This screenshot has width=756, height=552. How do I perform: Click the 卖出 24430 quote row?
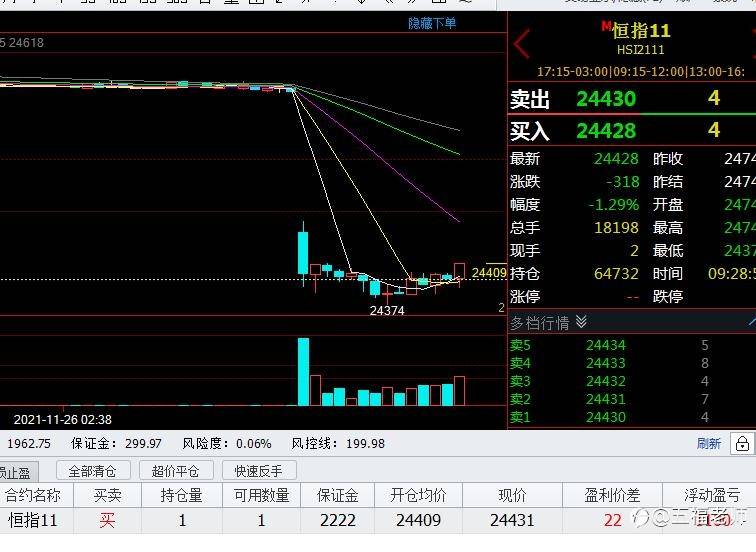632,99
